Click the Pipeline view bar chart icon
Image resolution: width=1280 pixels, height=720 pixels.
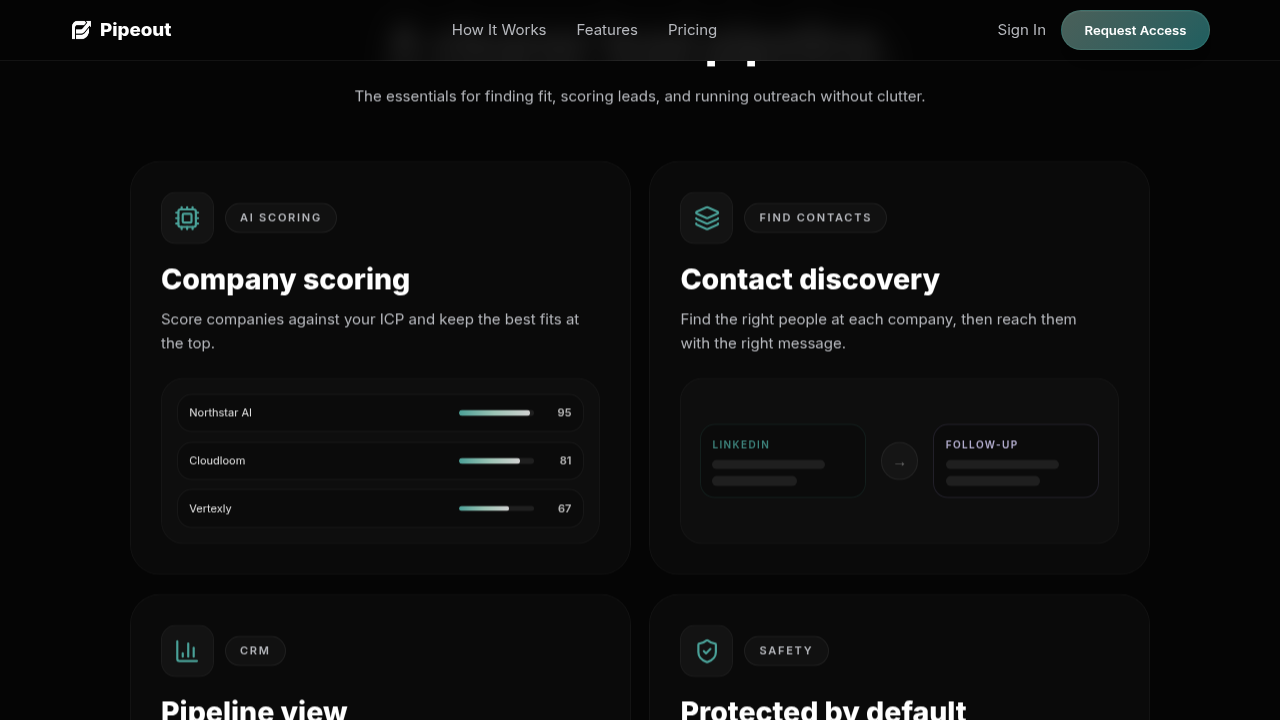187,651
